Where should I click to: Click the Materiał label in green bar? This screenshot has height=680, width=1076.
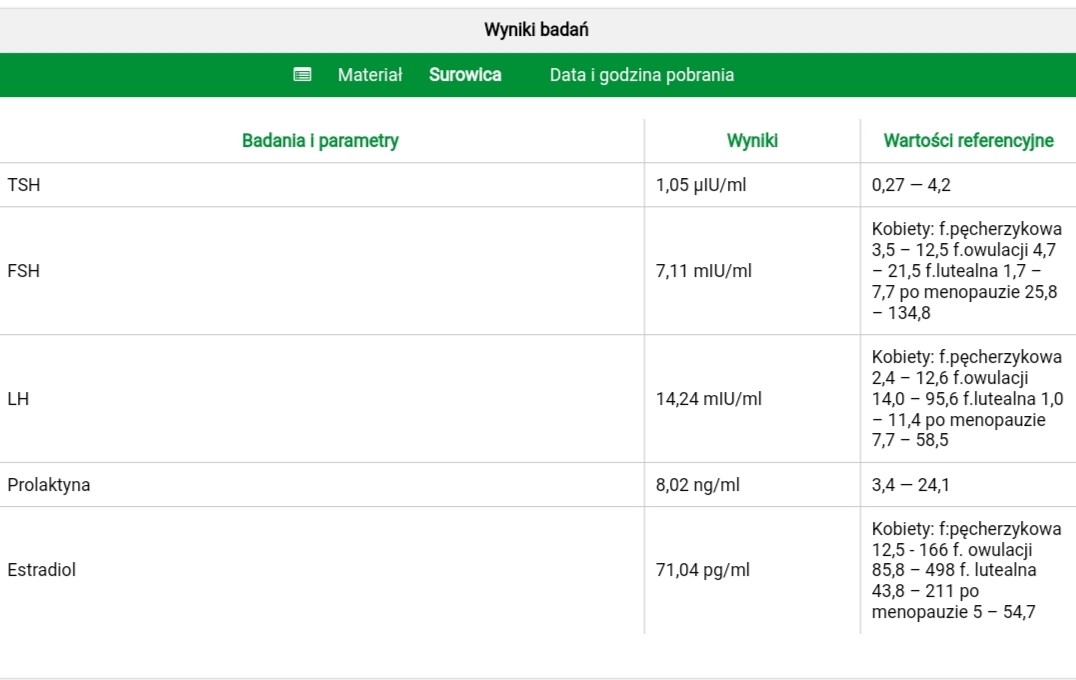pos(369,75)
